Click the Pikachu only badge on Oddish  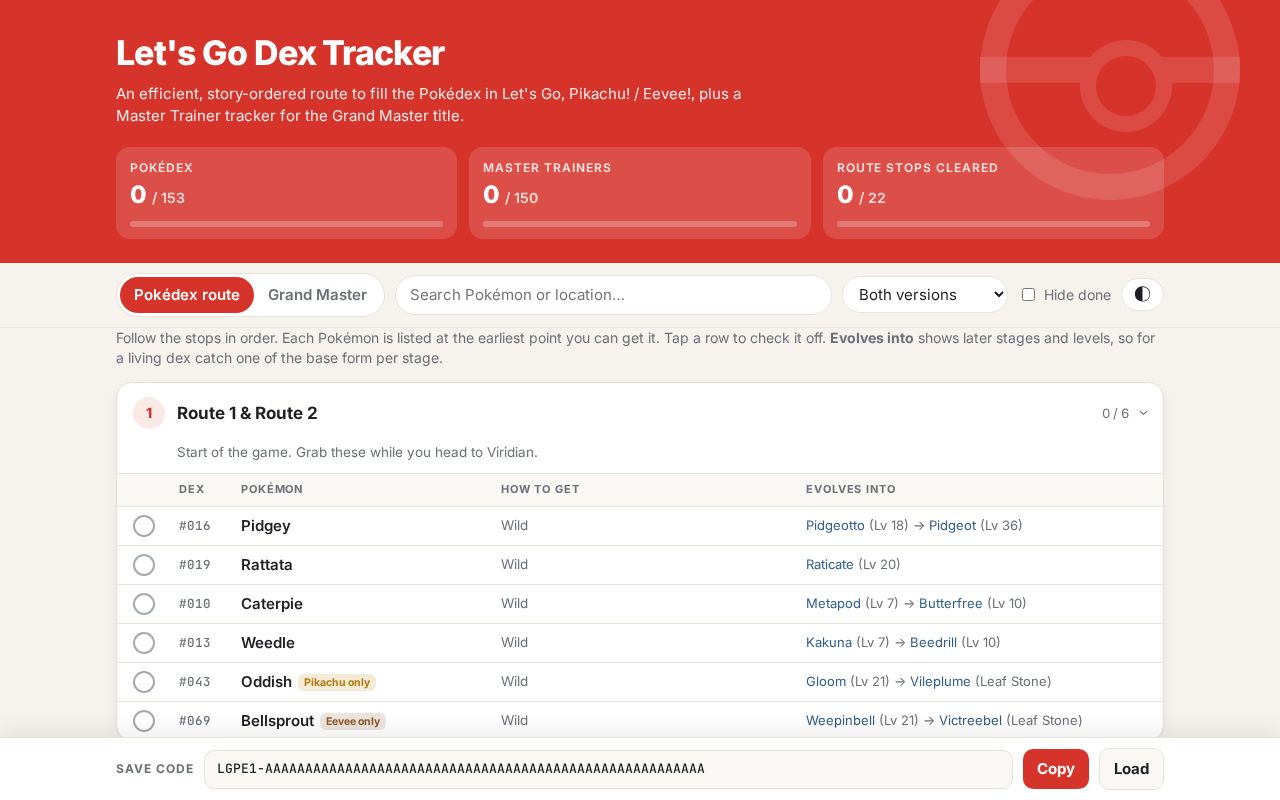[337, 683]
